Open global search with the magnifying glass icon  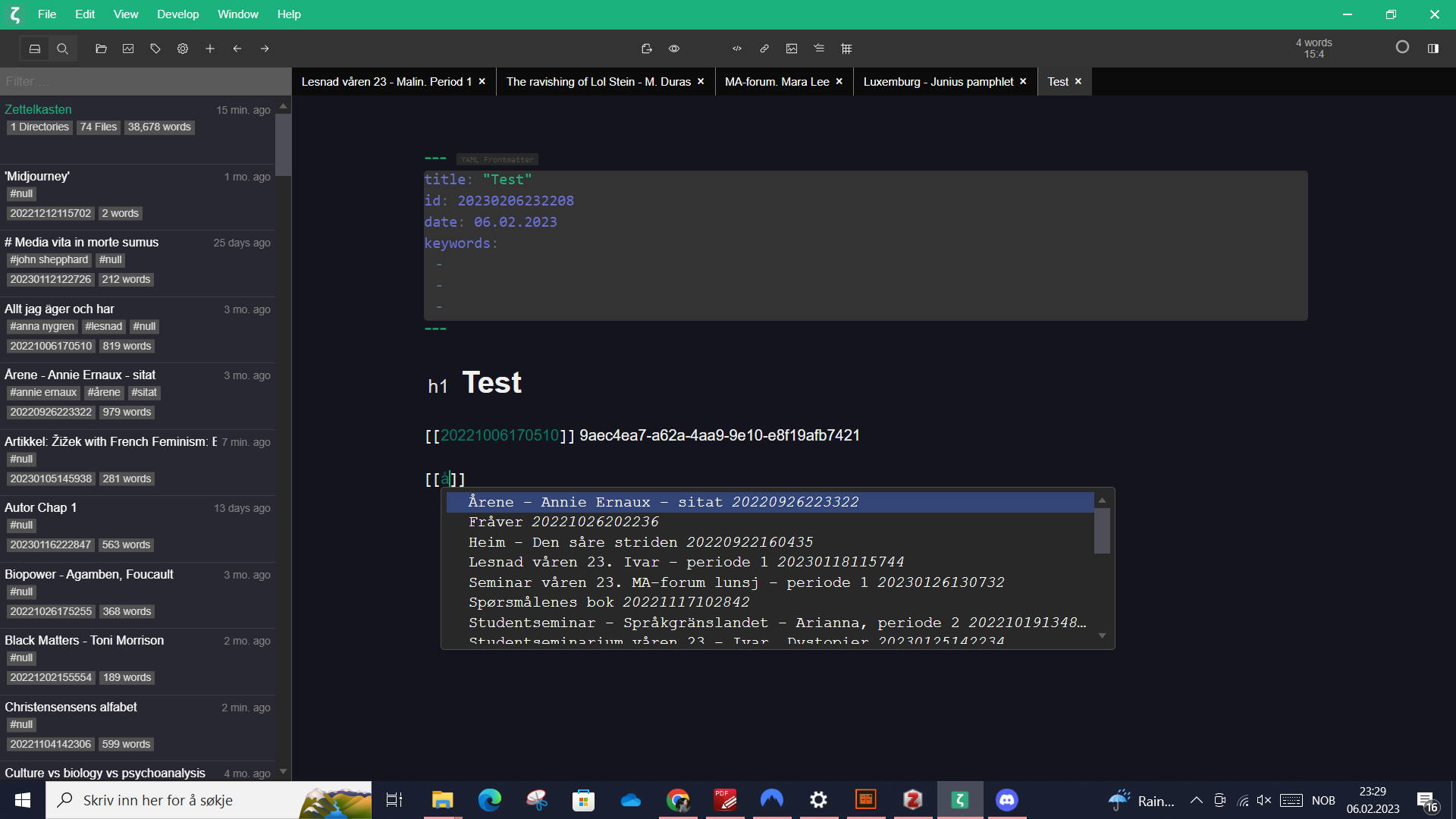pos(62,48)
